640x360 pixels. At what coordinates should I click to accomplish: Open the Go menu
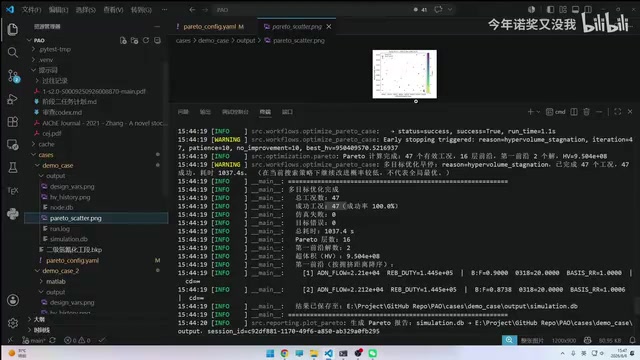(x=141, y=9)
